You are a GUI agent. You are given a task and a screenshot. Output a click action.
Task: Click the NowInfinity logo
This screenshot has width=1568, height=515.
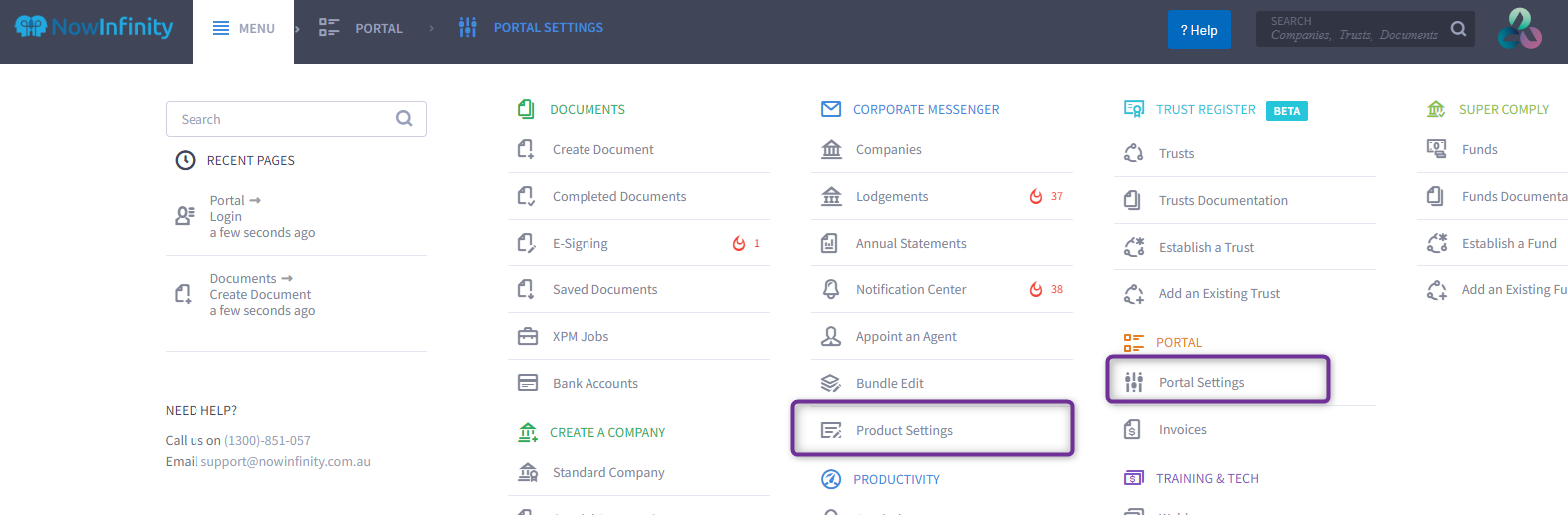94,28
